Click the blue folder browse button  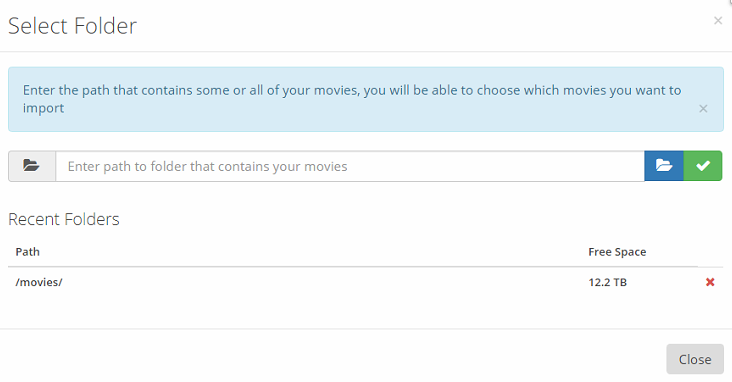(x=664, y=166)
